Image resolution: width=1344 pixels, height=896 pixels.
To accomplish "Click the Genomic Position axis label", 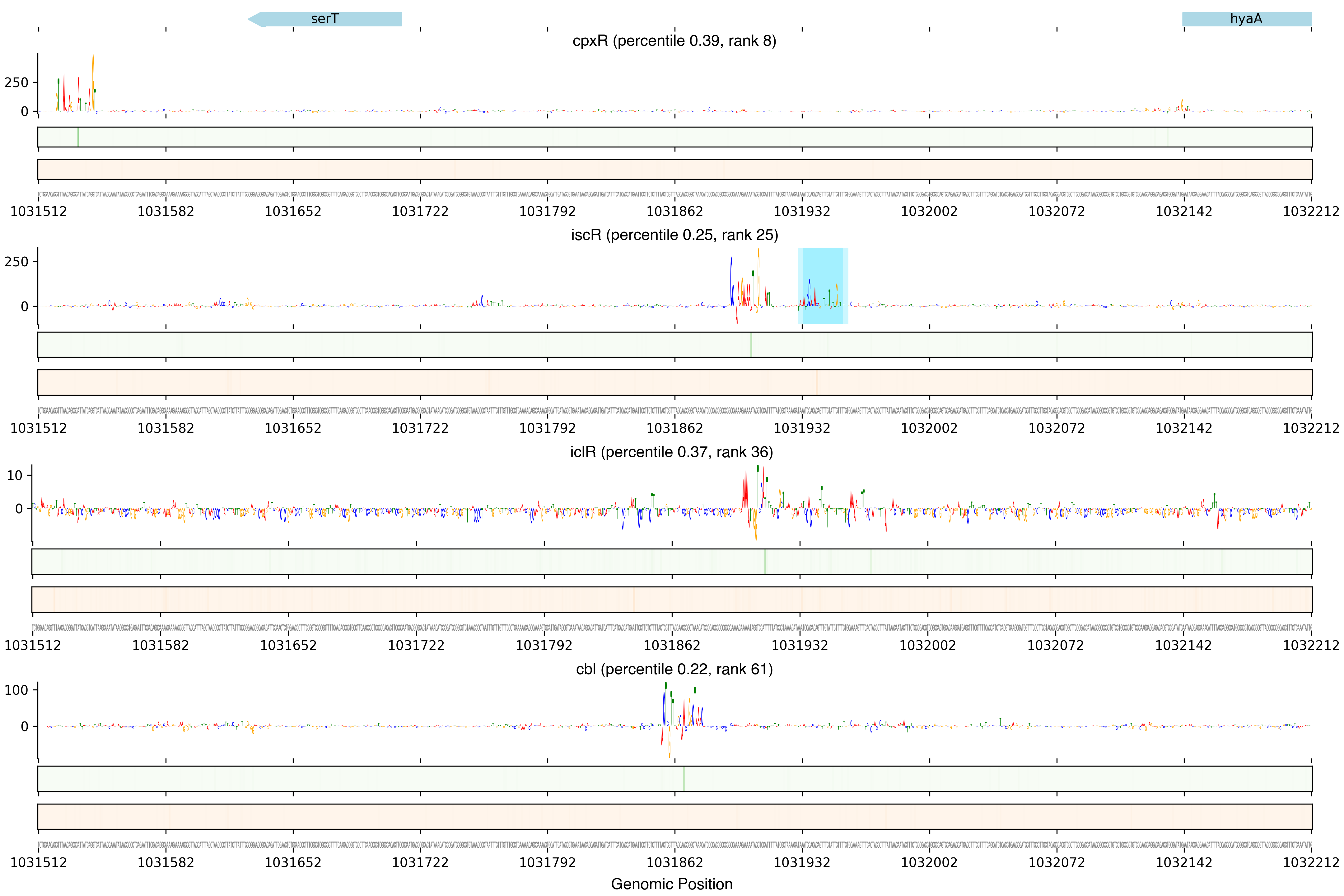I will tap(671, 884).
